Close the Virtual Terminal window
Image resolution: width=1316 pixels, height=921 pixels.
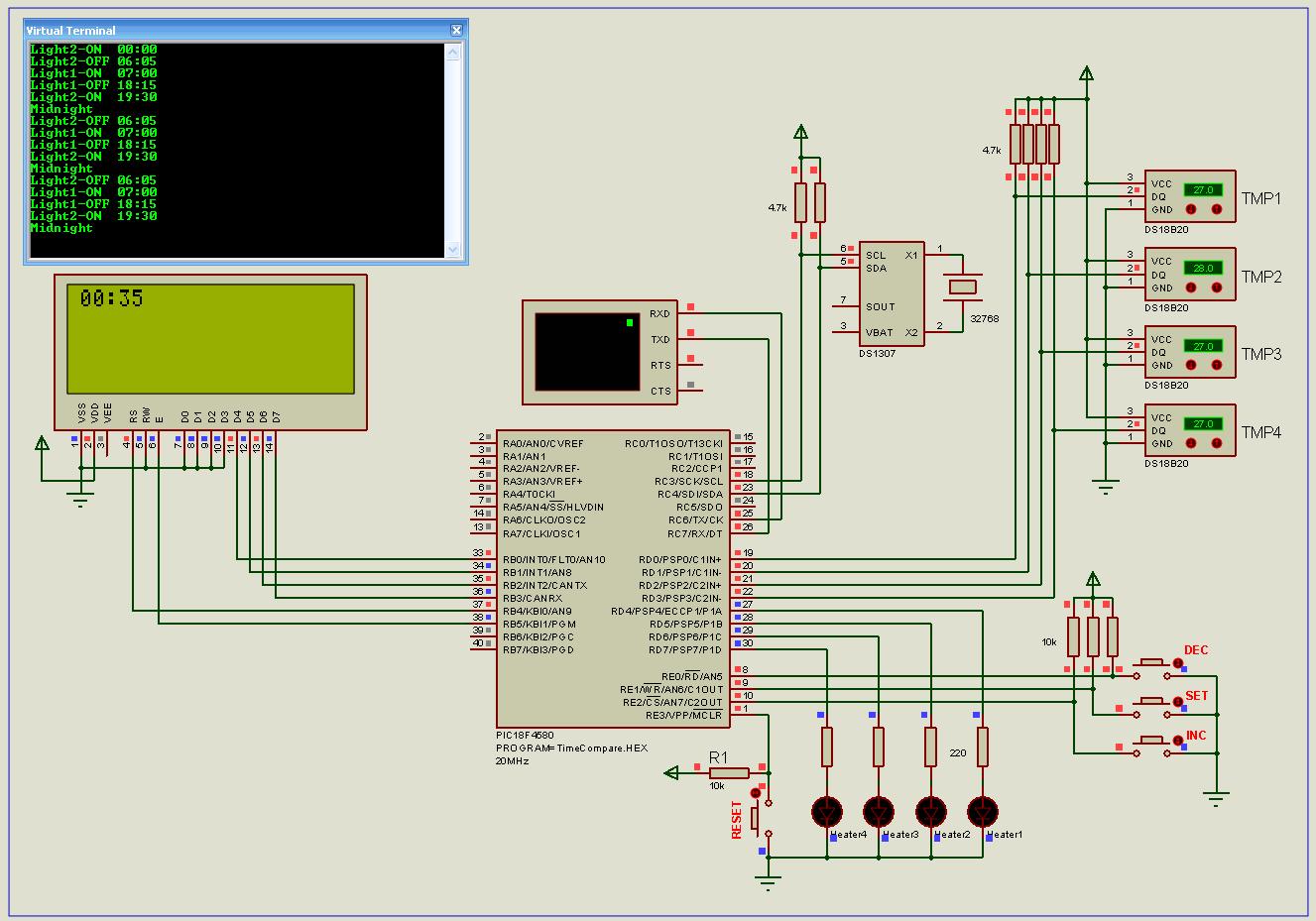pyautogui.click(x=456, y=31)
